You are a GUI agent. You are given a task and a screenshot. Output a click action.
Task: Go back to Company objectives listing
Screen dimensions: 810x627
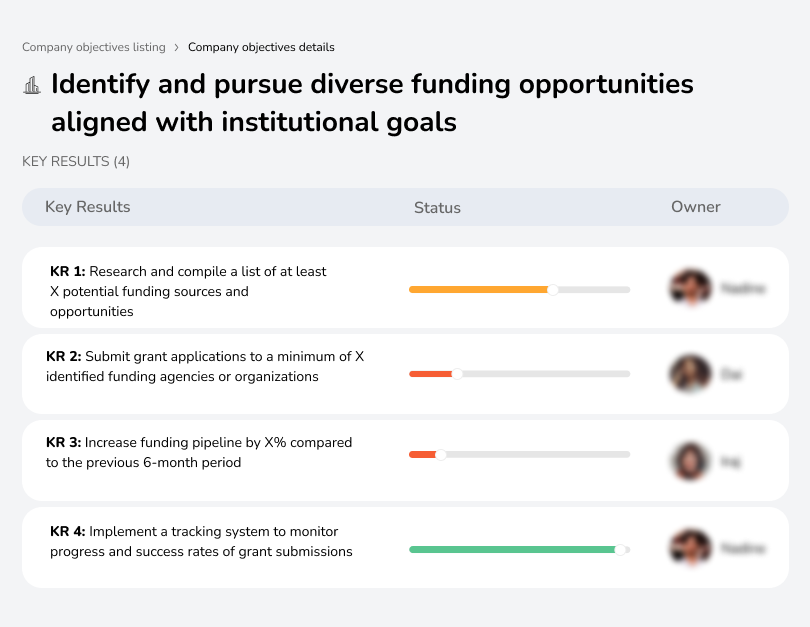(94, 47)
